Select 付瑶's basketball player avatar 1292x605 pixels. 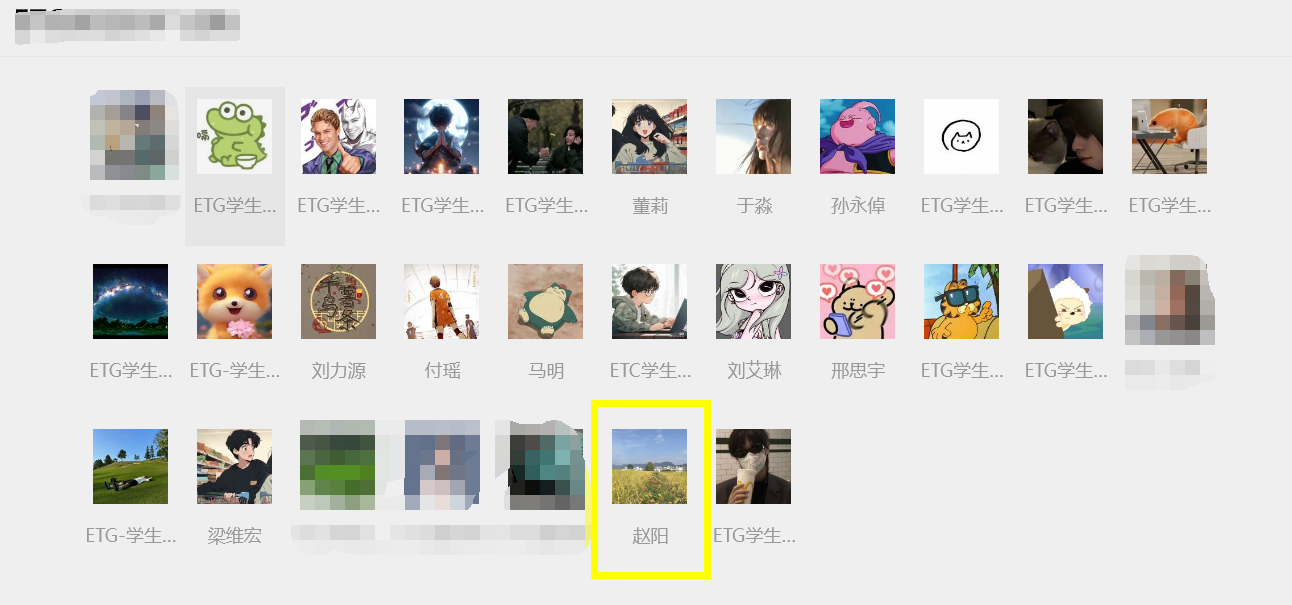click(x=442, y=301)
